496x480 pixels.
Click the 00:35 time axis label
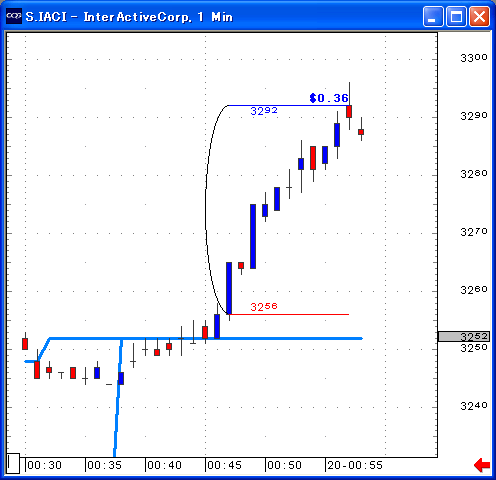coord(104,465)
